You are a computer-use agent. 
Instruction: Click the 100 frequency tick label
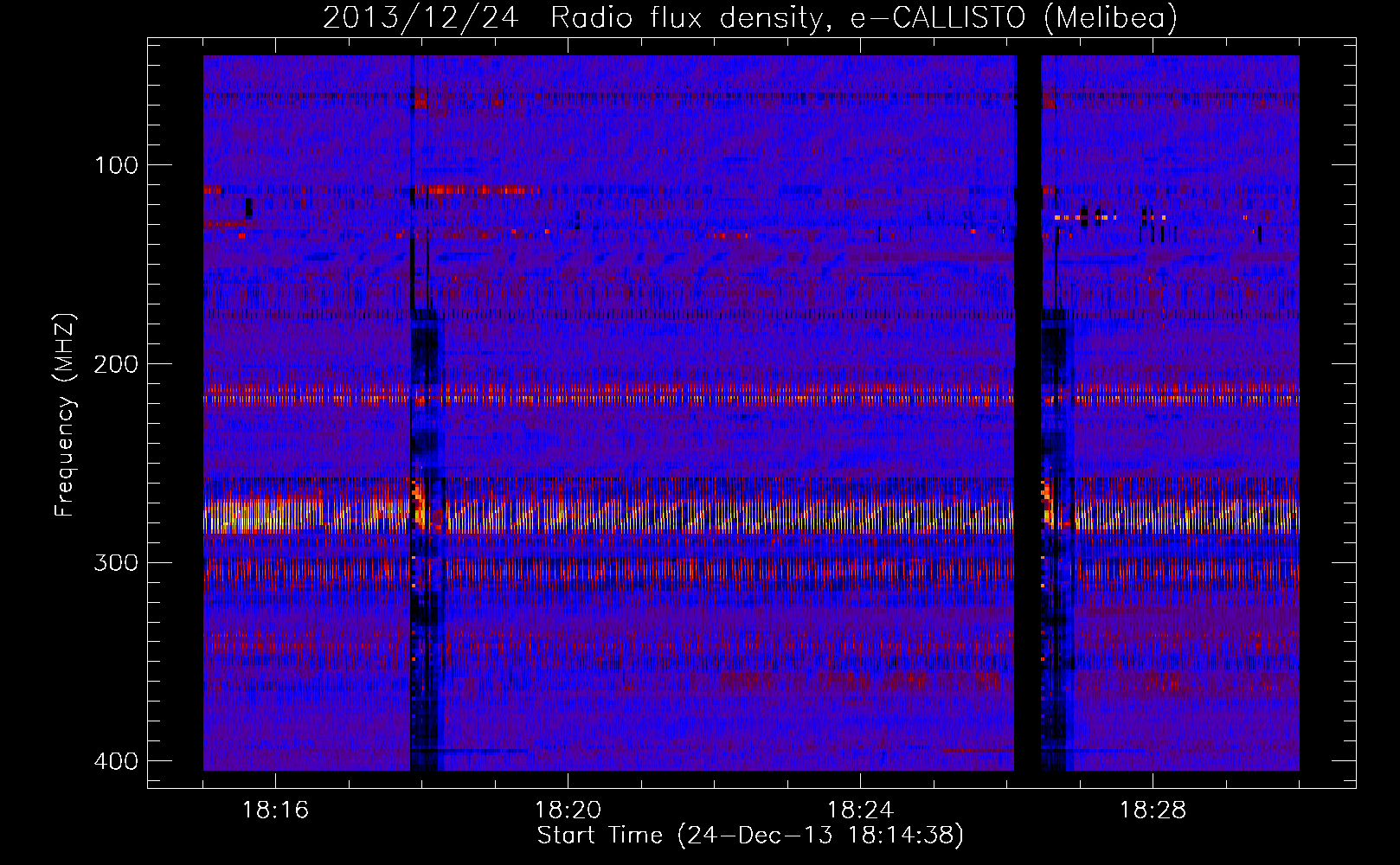[x=116, y=165]
